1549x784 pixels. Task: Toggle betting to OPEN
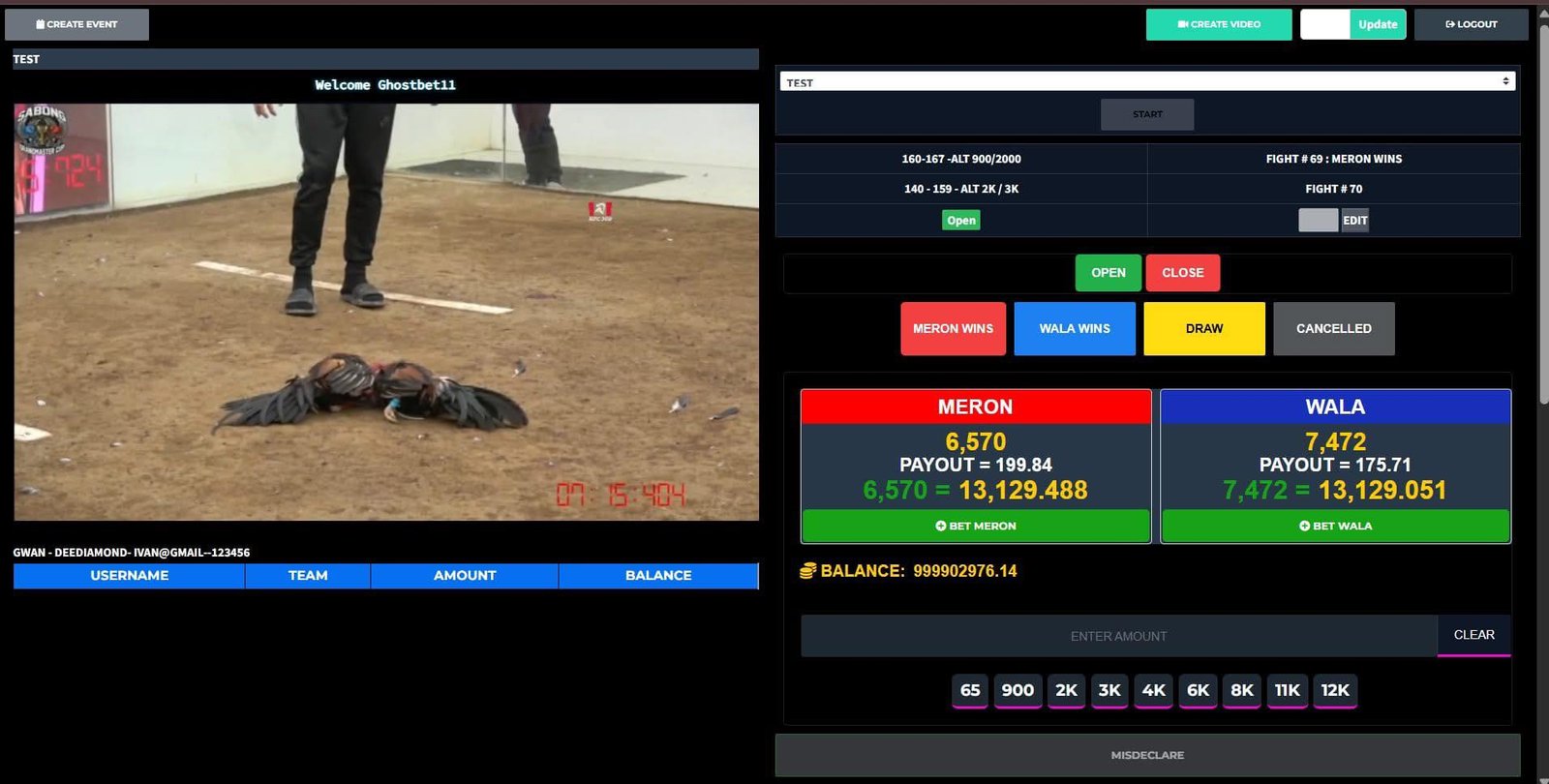pyautogui.click(x=1108, y=273)
